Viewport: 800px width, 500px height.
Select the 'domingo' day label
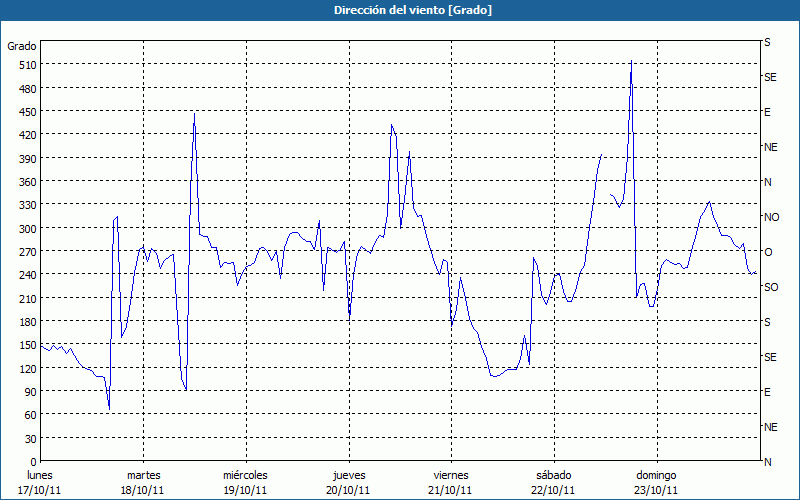656,475
